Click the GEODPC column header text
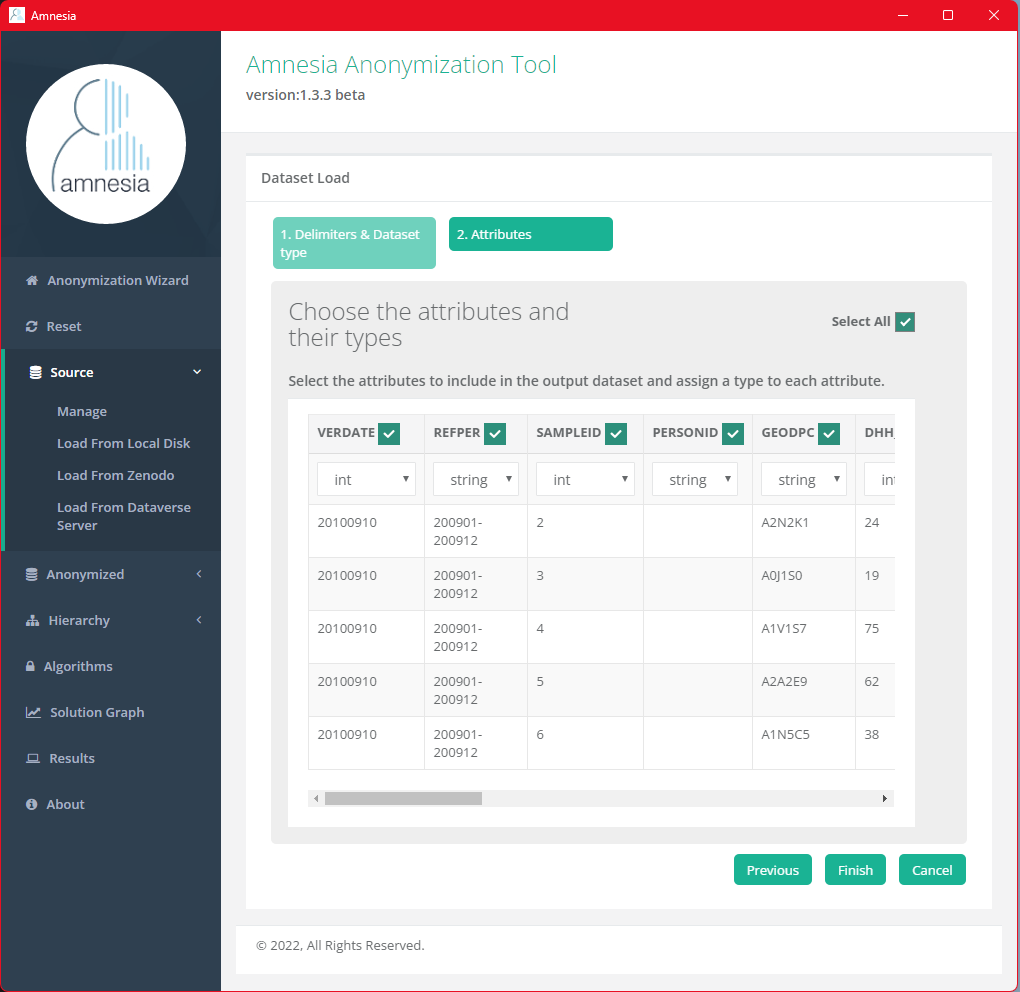Image resolution: width=1020 pixels, height=992 pixels. coord(788,433)
